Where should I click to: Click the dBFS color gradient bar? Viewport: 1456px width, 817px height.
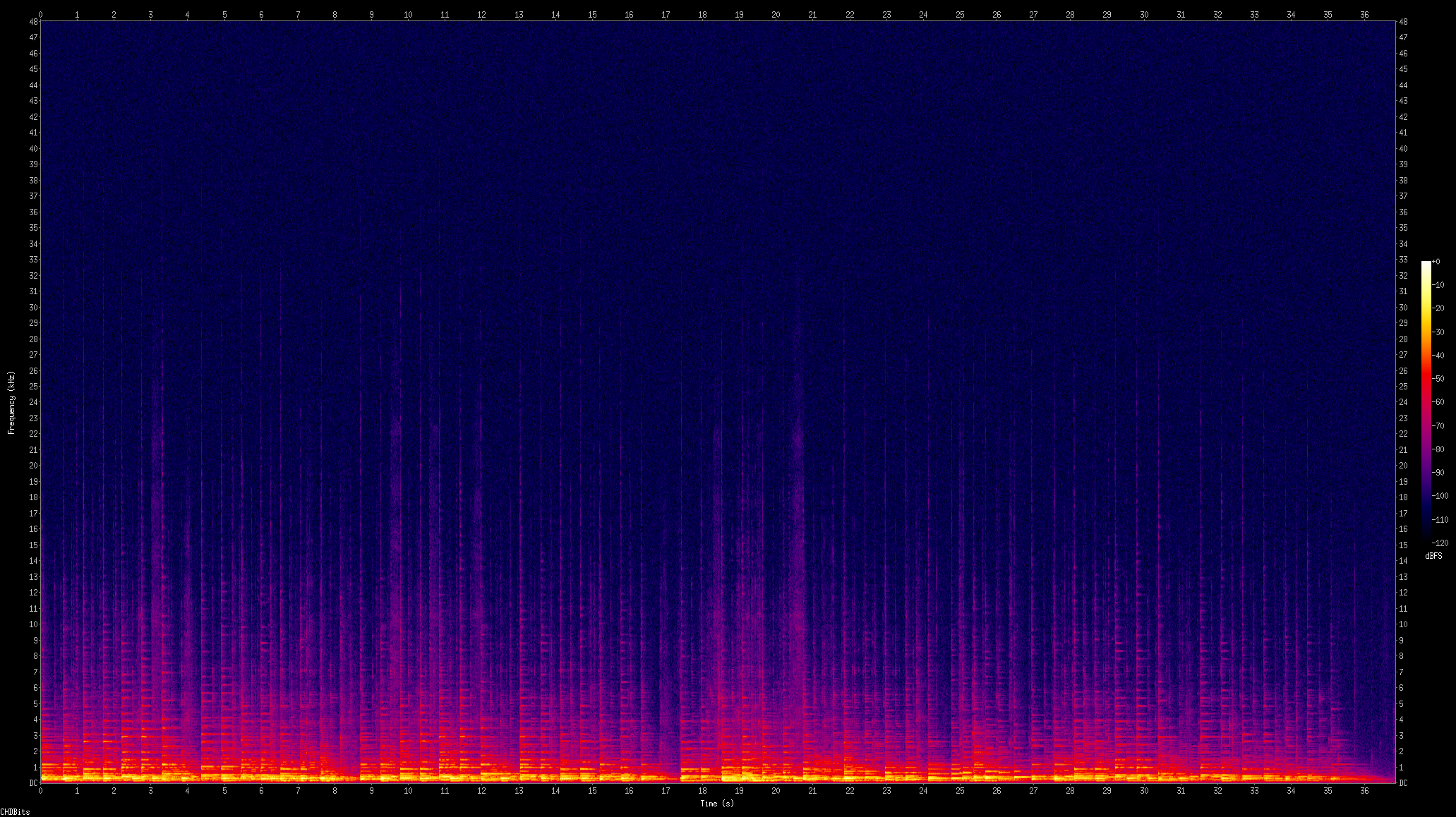pos(1426,402)
